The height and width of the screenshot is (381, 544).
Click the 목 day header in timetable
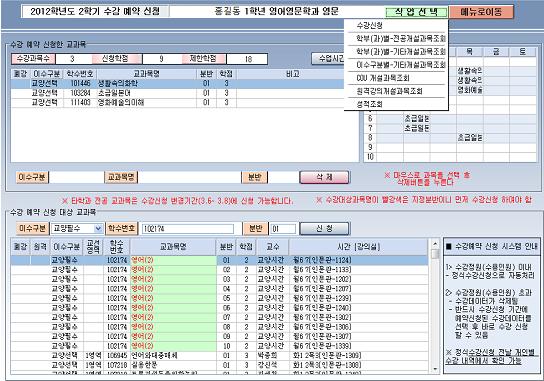pos(469,52)
